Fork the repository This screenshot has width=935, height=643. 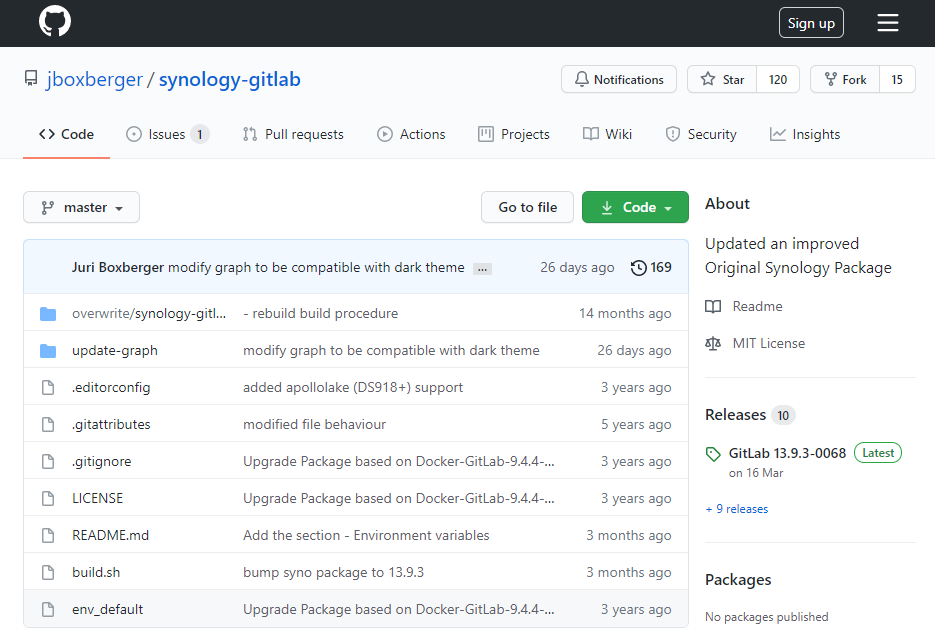[845, 79]
